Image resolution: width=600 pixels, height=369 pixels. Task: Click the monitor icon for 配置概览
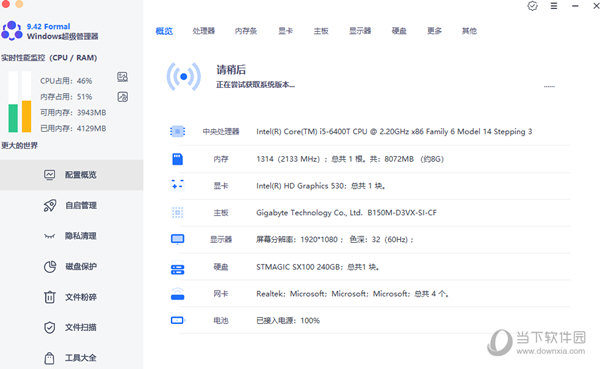(50, 175)
